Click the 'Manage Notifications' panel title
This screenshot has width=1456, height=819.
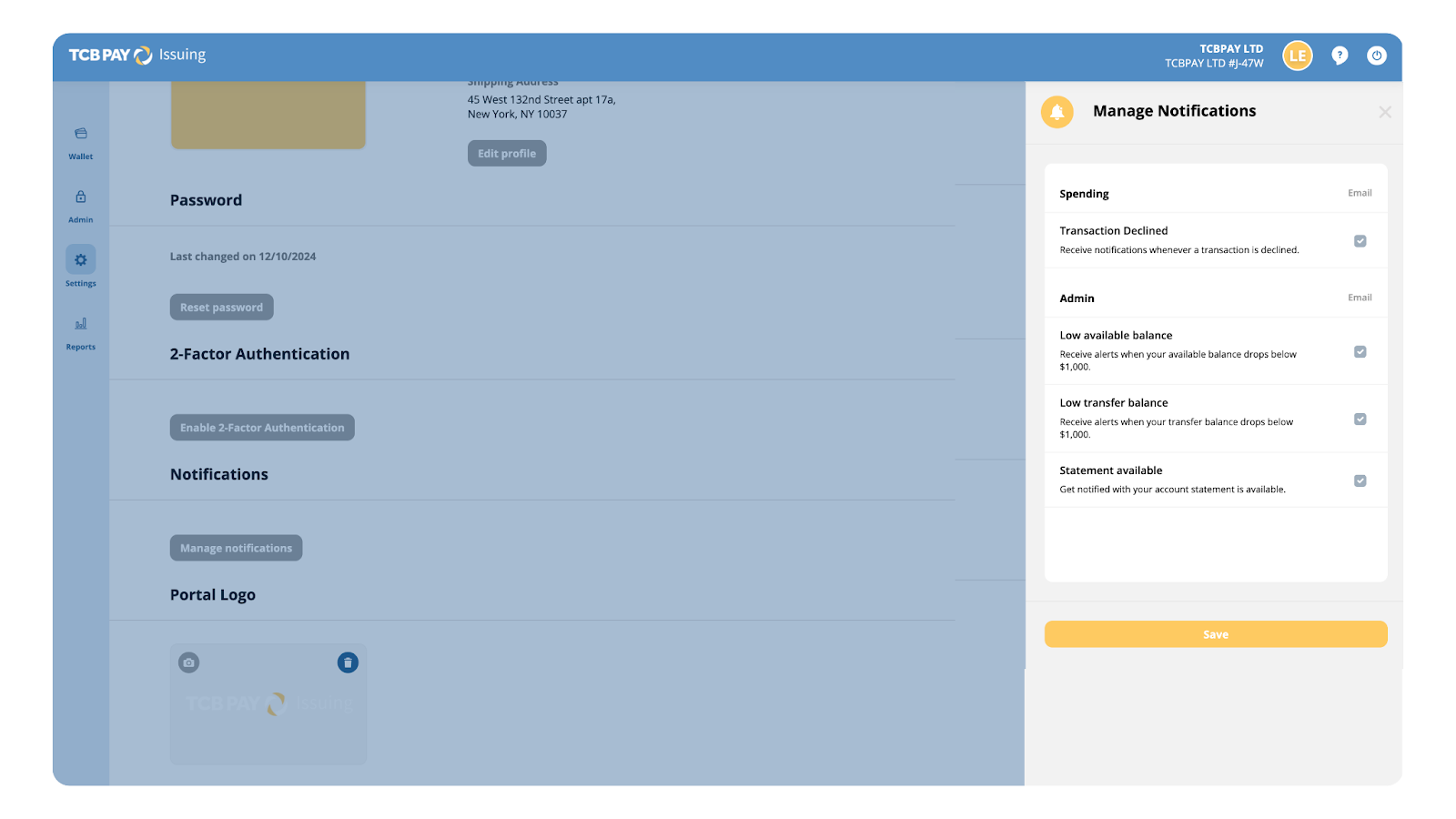click(1174, 111)
